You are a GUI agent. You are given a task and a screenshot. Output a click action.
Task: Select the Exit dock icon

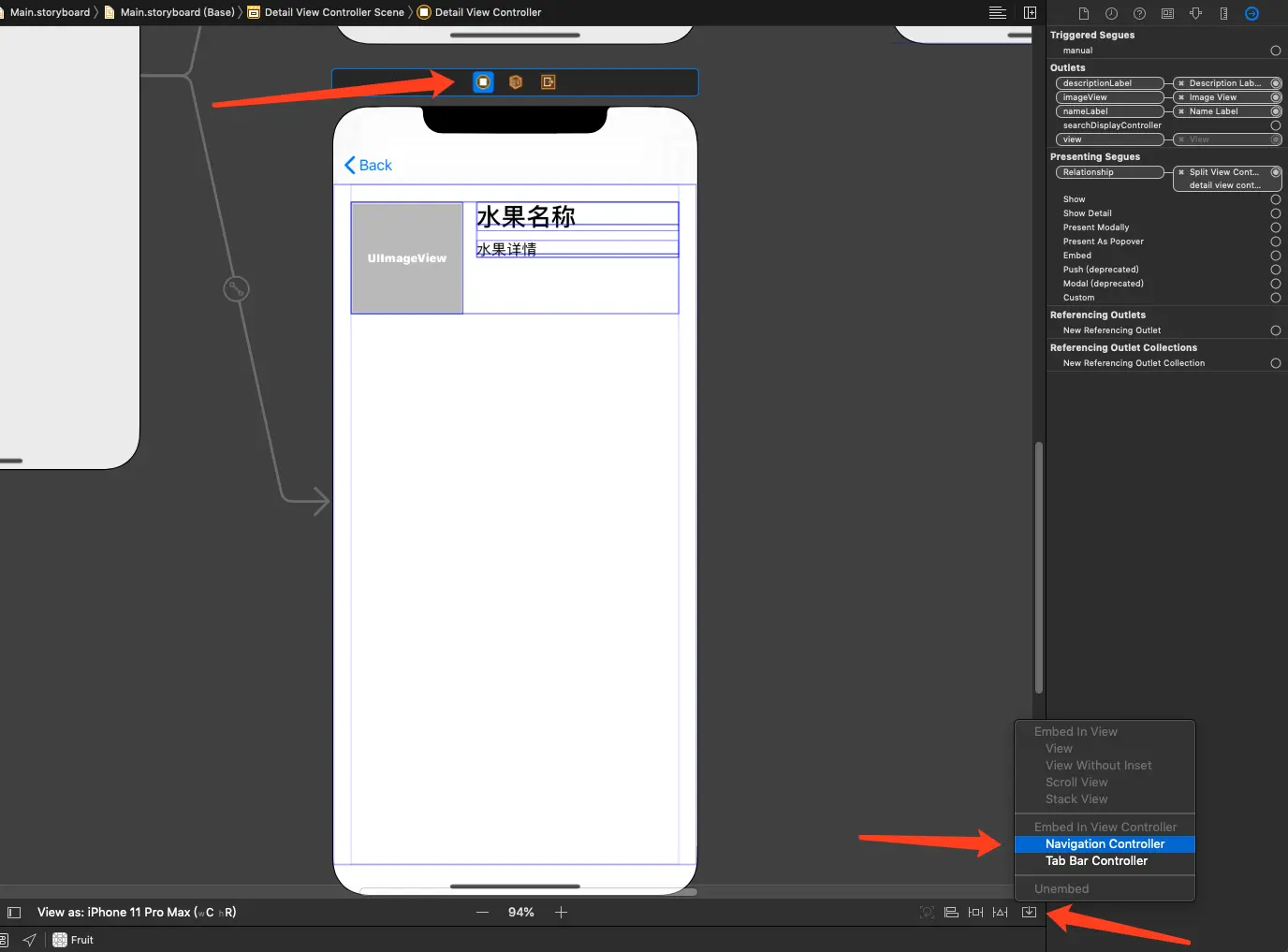549,82
